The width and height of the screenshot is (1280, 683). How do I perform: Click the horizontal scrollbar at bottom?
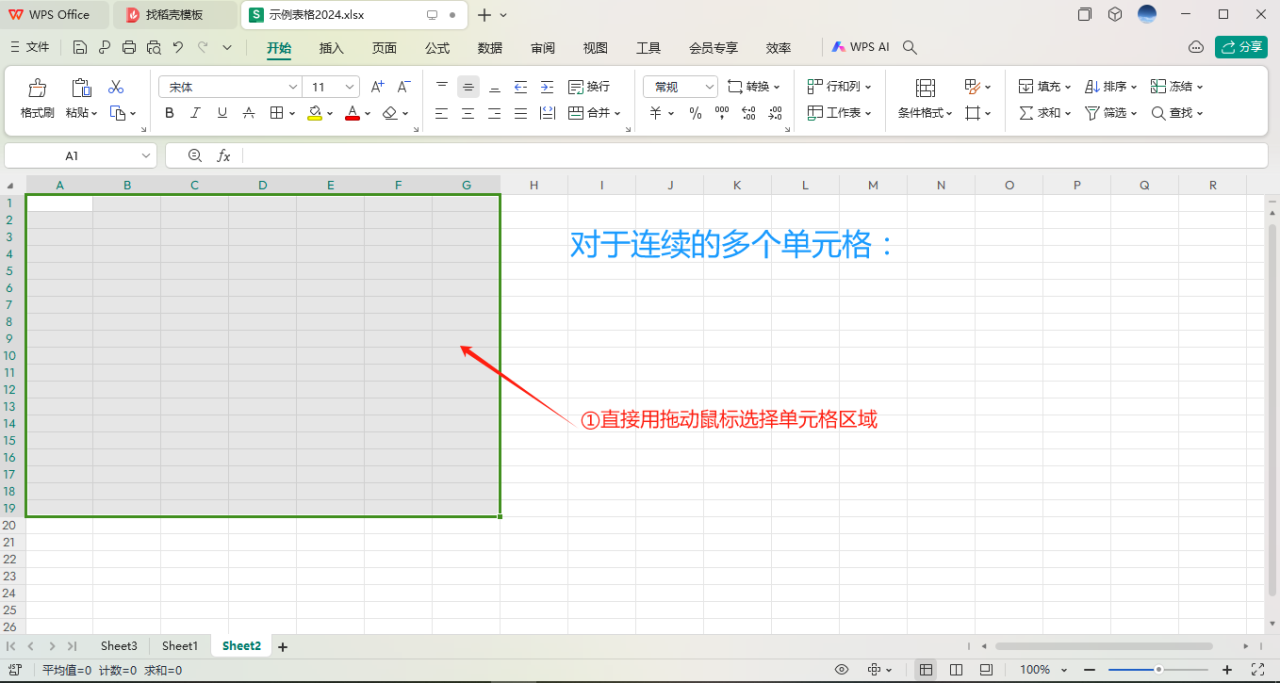[x=1104, y=646]
